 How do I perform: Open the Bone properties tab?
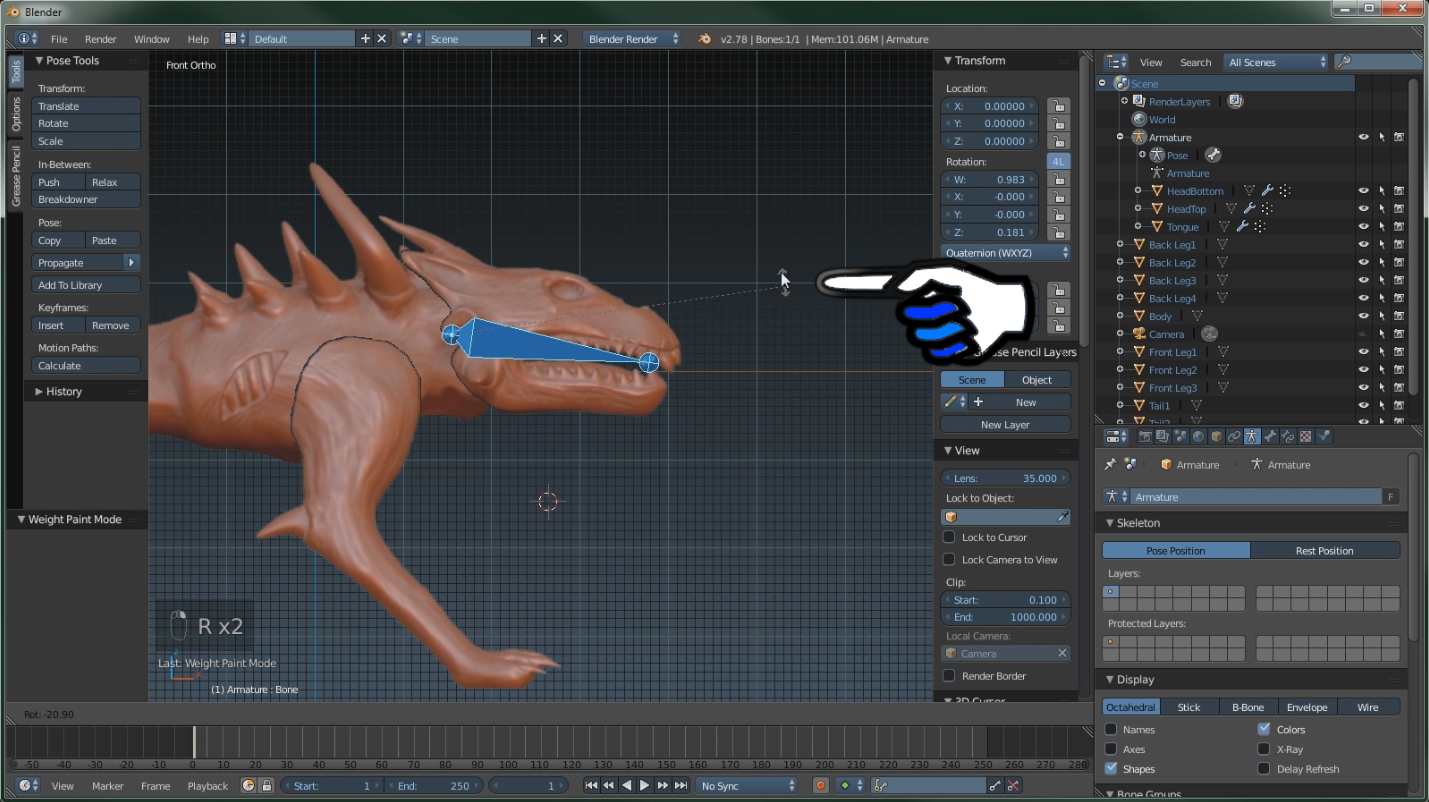pyautogui.click(x=1271, y=437)
